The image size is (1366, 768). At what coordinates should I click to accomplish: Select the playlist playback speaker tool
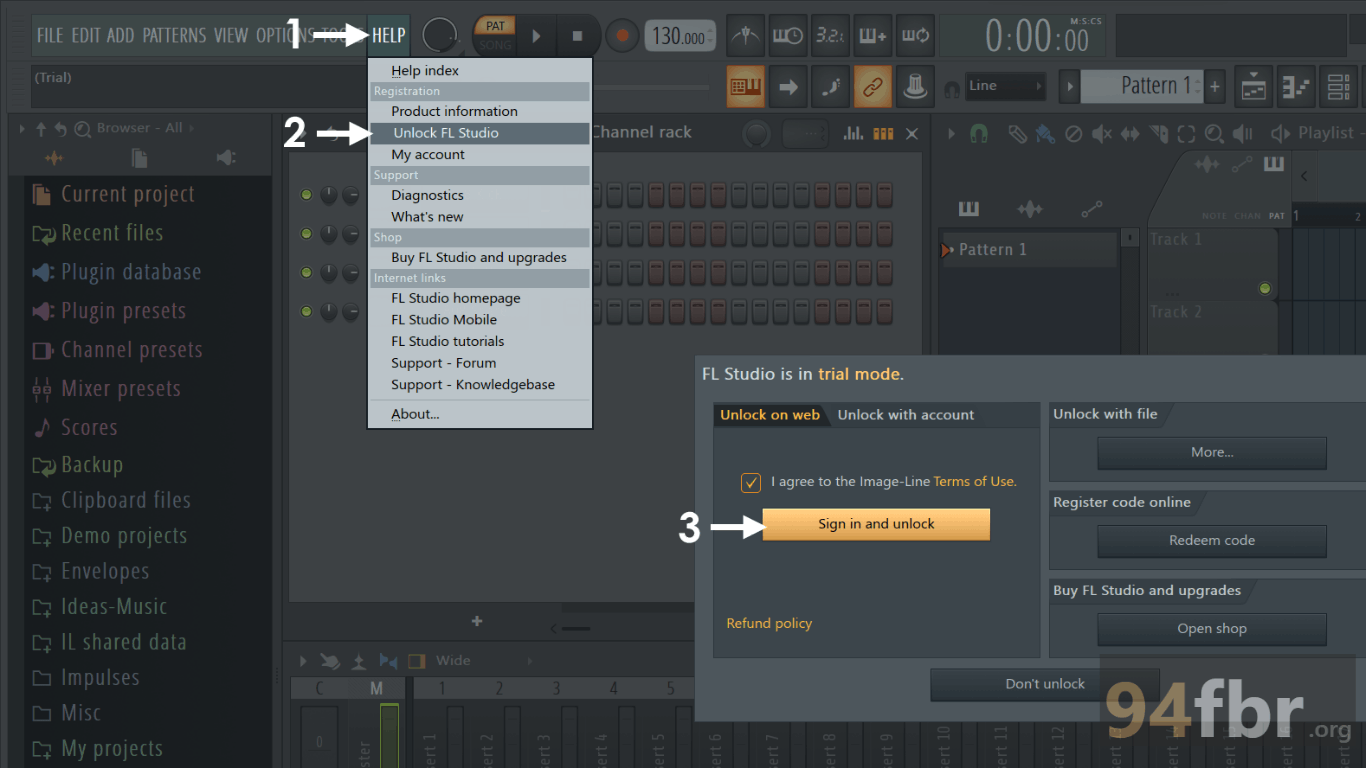[1243, 134]
